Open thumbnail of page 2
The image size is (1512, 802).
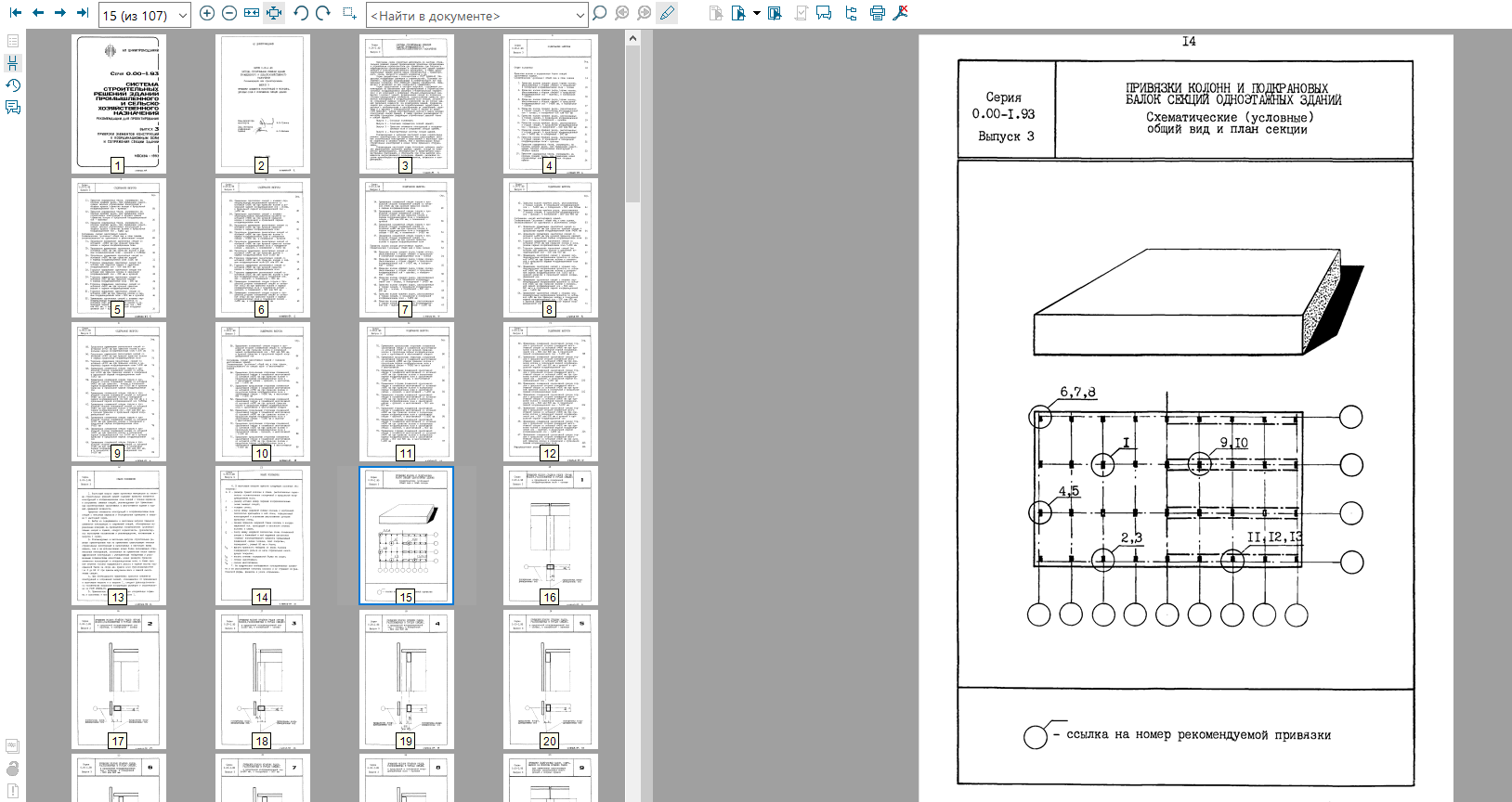point(263,104)
